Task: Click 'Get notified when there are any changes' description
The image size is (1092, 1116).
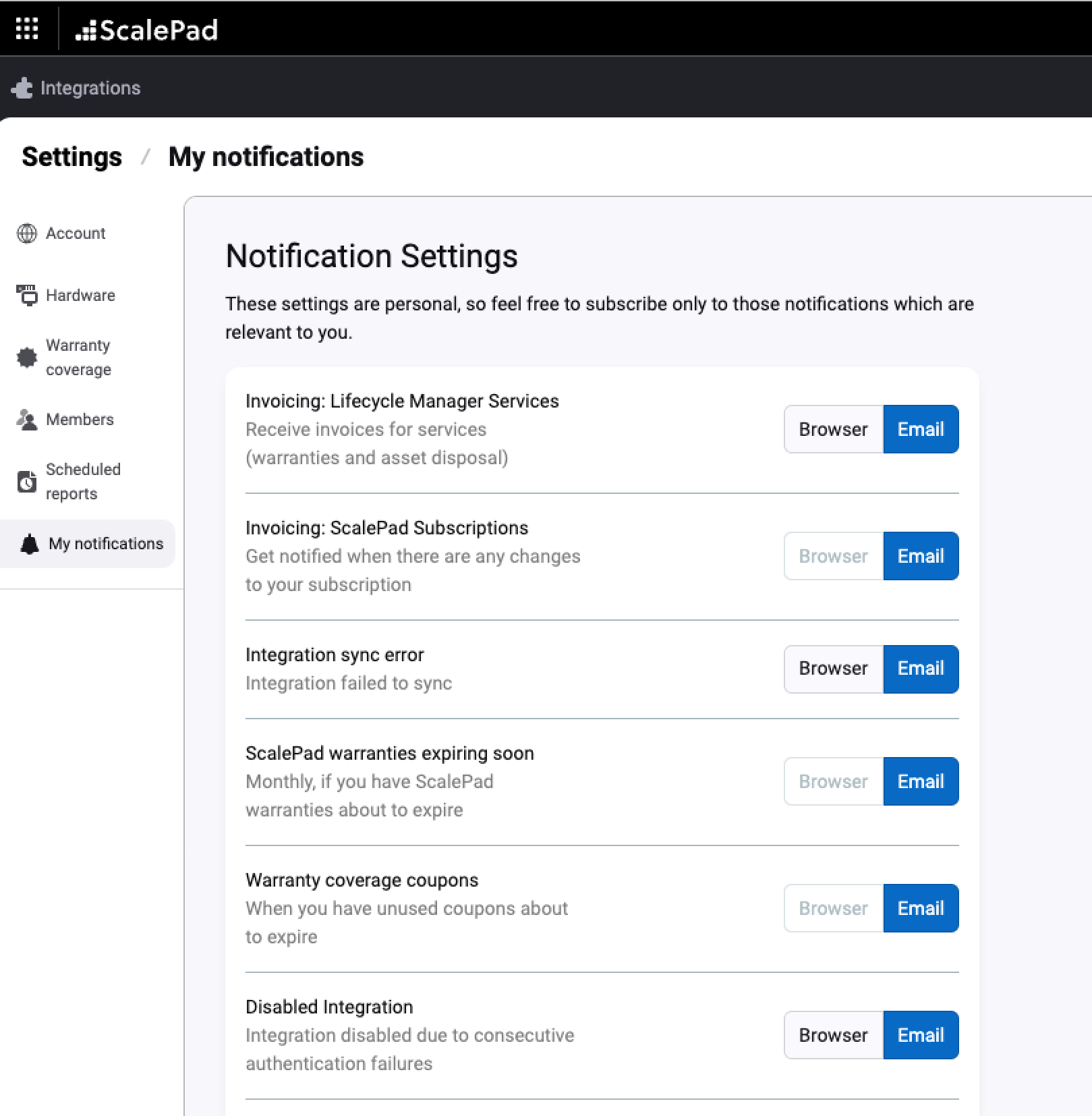Action: click(413, 570)
